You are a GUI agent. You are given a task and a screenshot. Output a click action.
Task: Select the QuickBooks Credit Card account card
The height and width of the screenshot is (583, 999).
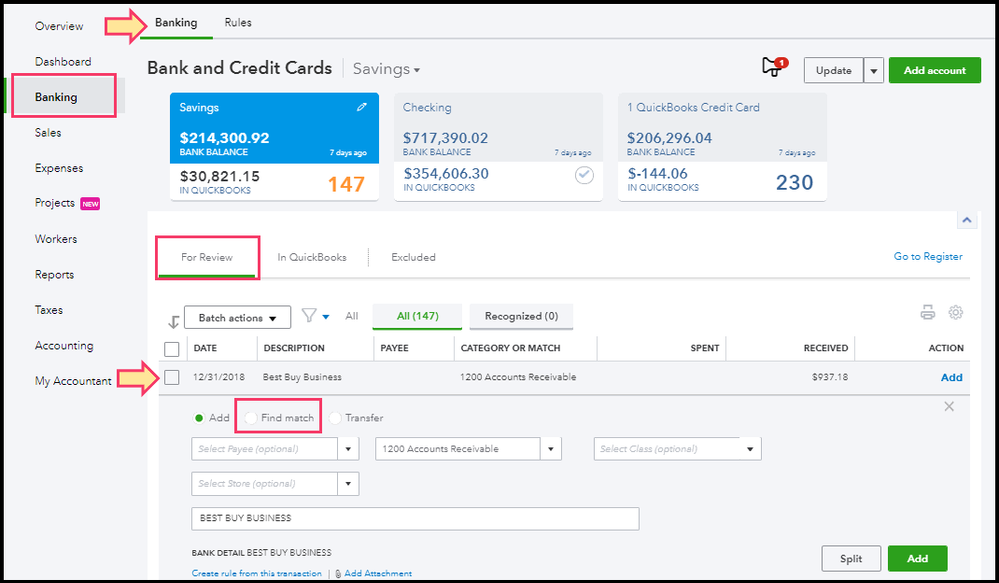(722, 147)
